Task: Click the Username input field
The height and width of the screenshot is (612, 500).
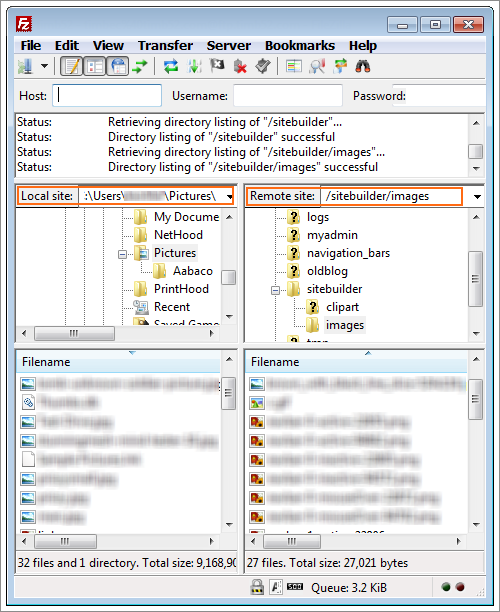Action: coord(288,96)
